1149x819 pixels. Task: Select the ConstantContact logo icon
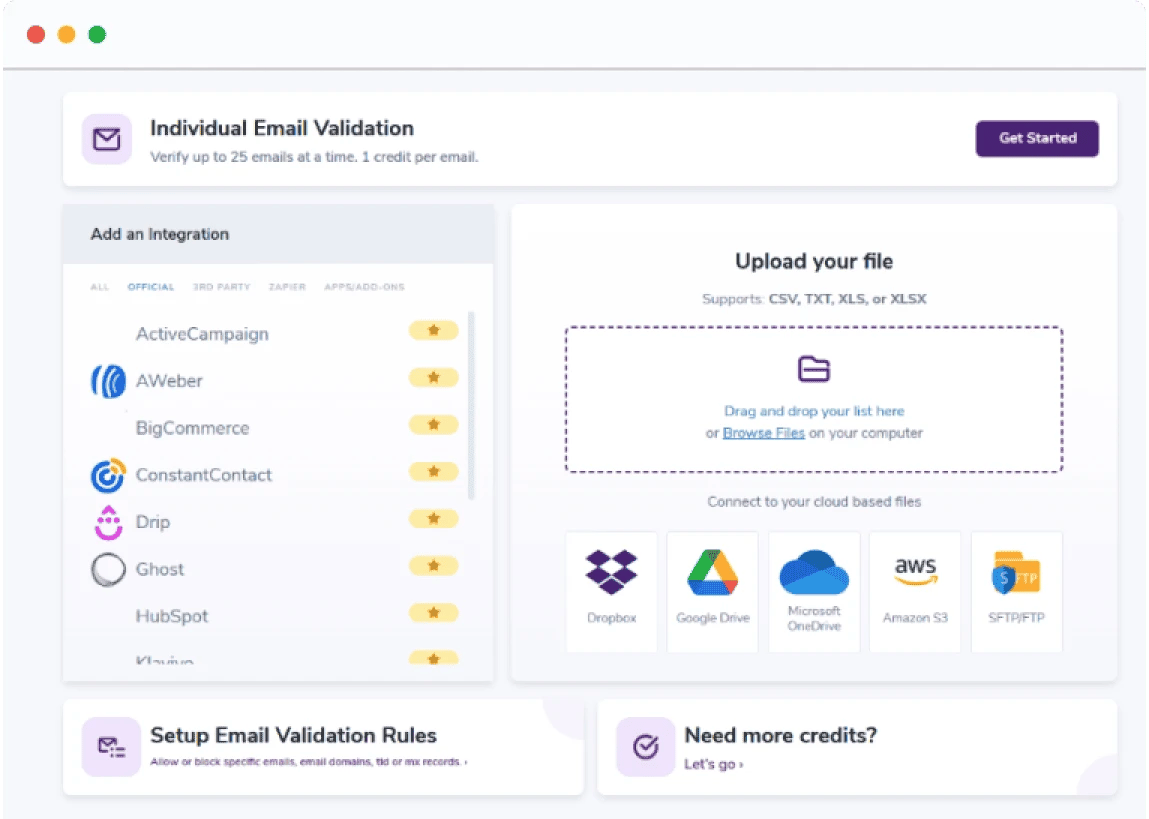point(108,475)
